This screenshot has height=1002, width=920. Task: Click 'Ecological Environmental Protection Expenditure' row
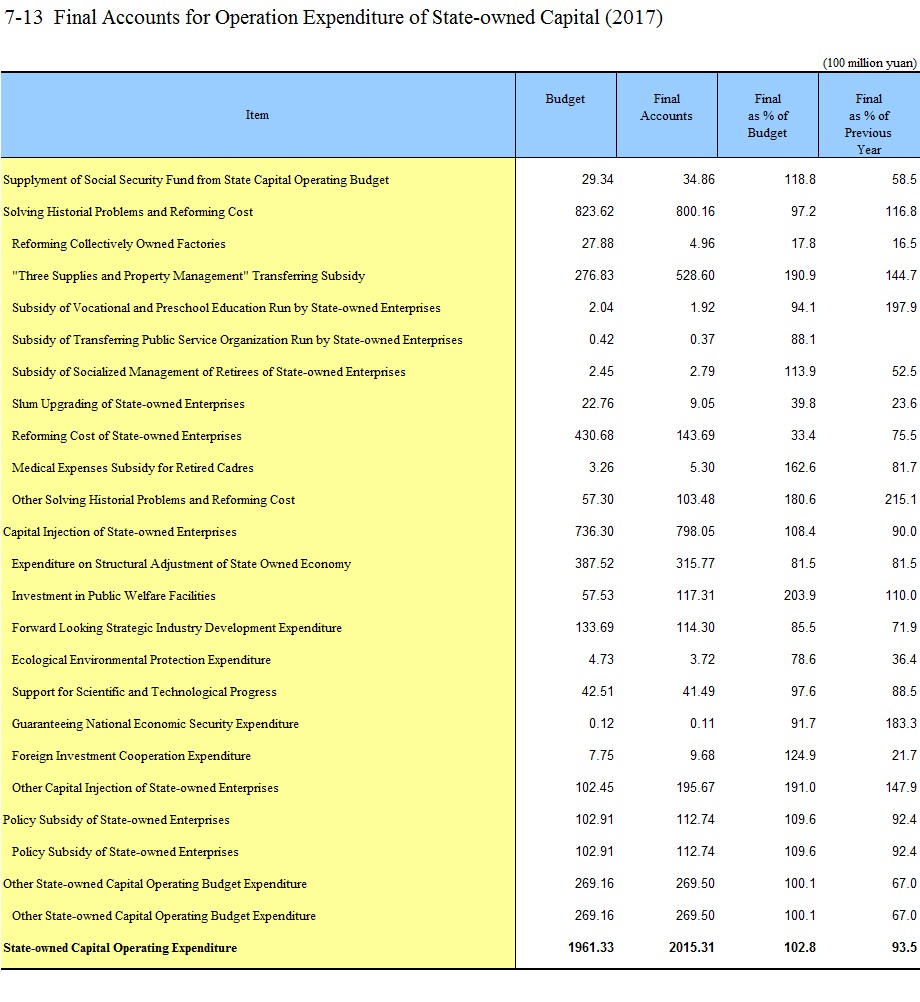tap(141, 659)
